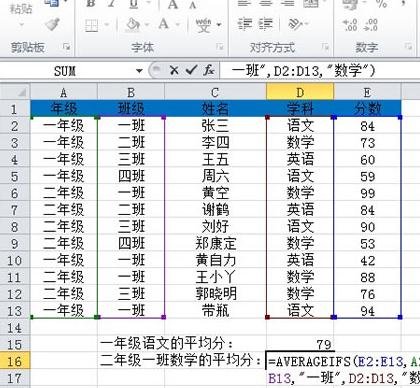Select highlighted column D header

click(x=300, y=92)
